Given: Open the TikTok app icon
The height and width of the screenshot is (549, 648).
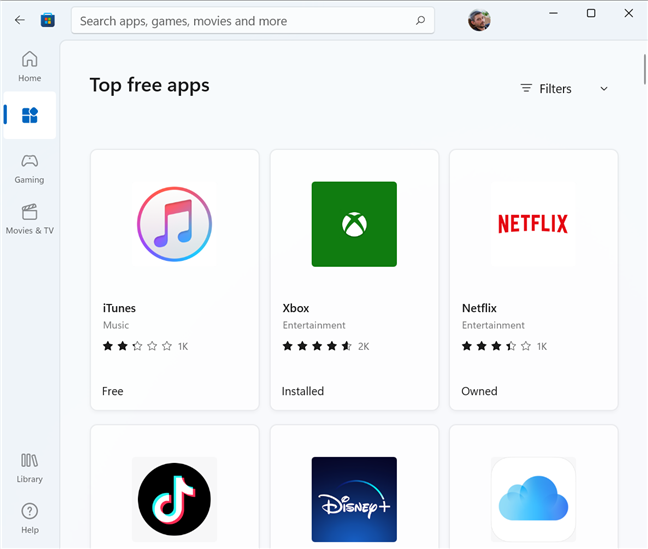Looking at the screenshot, I should (x=174, y=499).
